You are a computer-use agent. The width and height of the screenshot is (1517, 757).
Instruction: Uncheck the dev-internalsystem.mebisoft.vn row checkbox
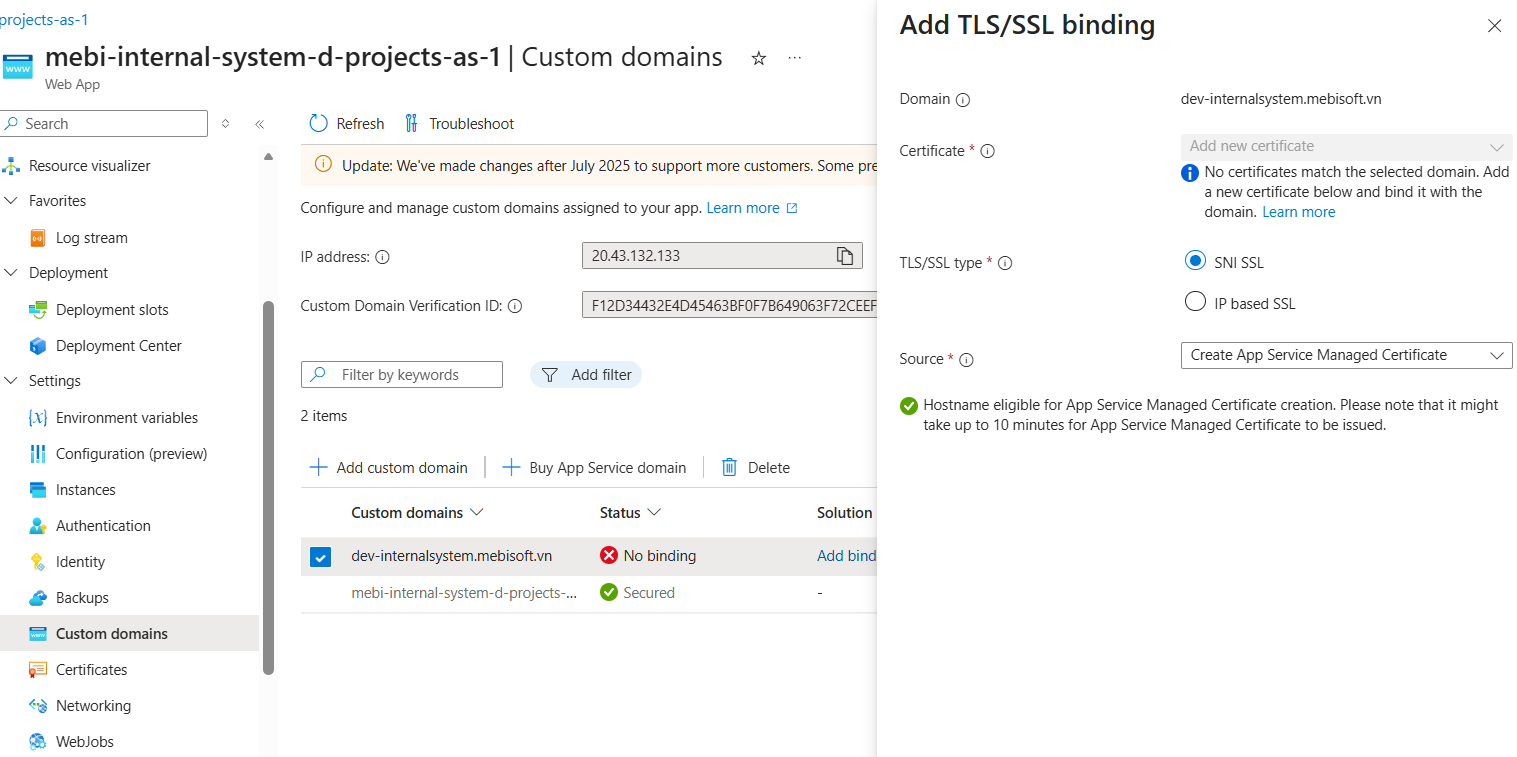click(x=320, y=556)
